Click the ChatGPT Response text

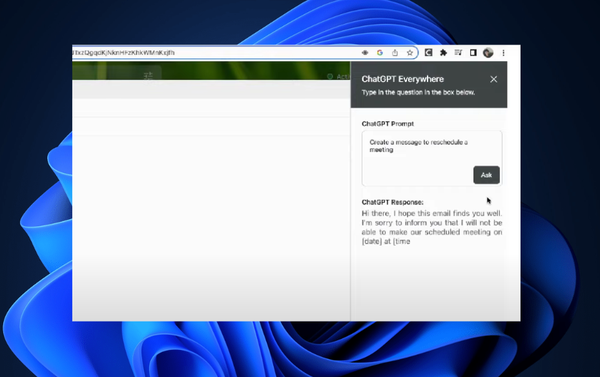click(432, 227)
